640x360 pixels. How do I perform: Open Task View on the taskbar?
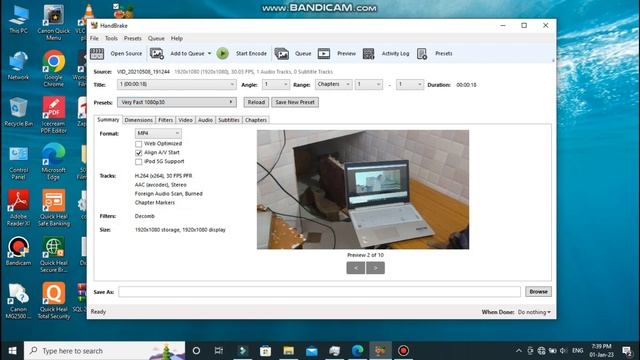pyautogui.click(x=219, y=351)
